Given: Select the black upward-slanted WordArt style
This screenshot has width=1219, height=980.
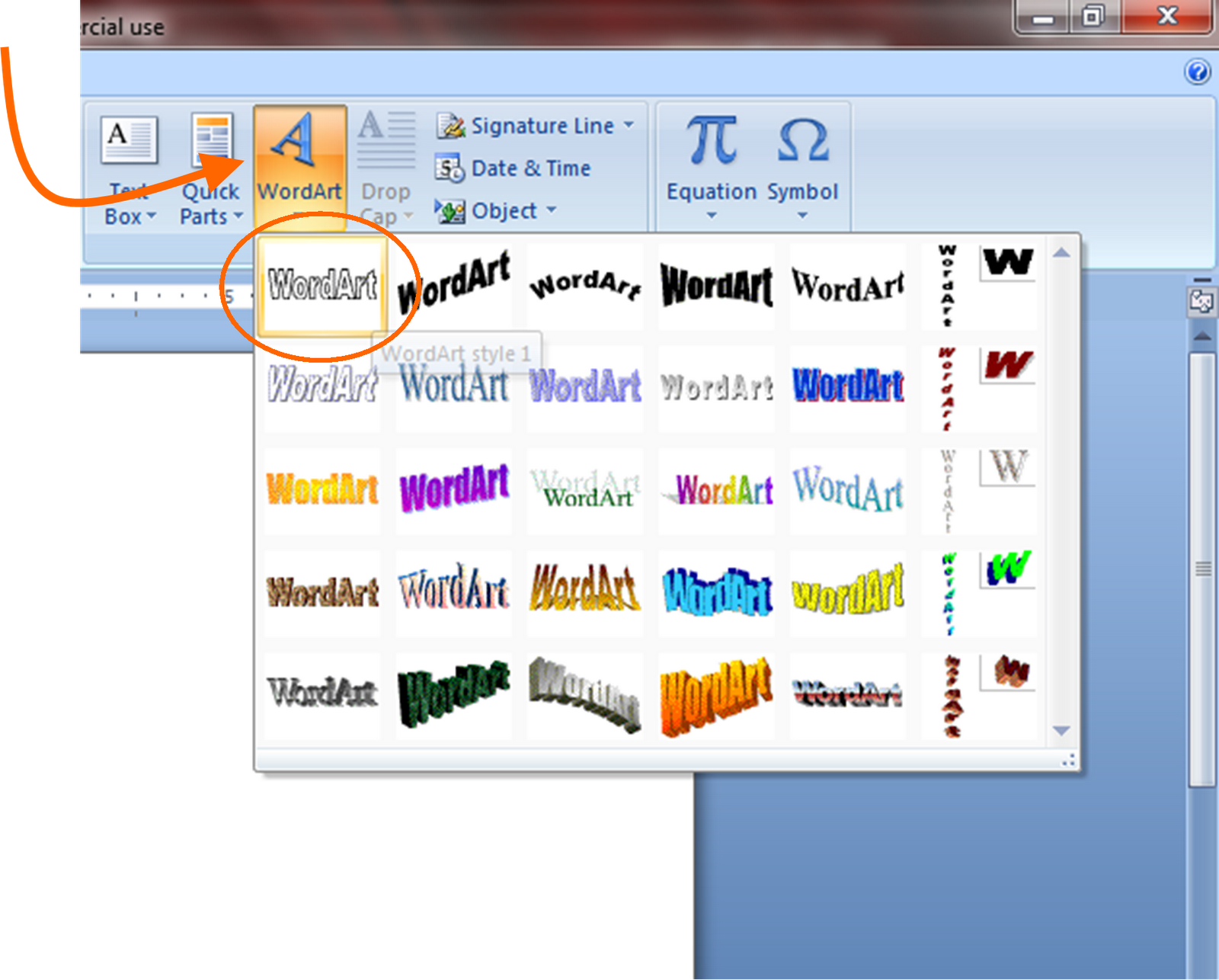Looking at the screenshot, I should coord(454,287).
